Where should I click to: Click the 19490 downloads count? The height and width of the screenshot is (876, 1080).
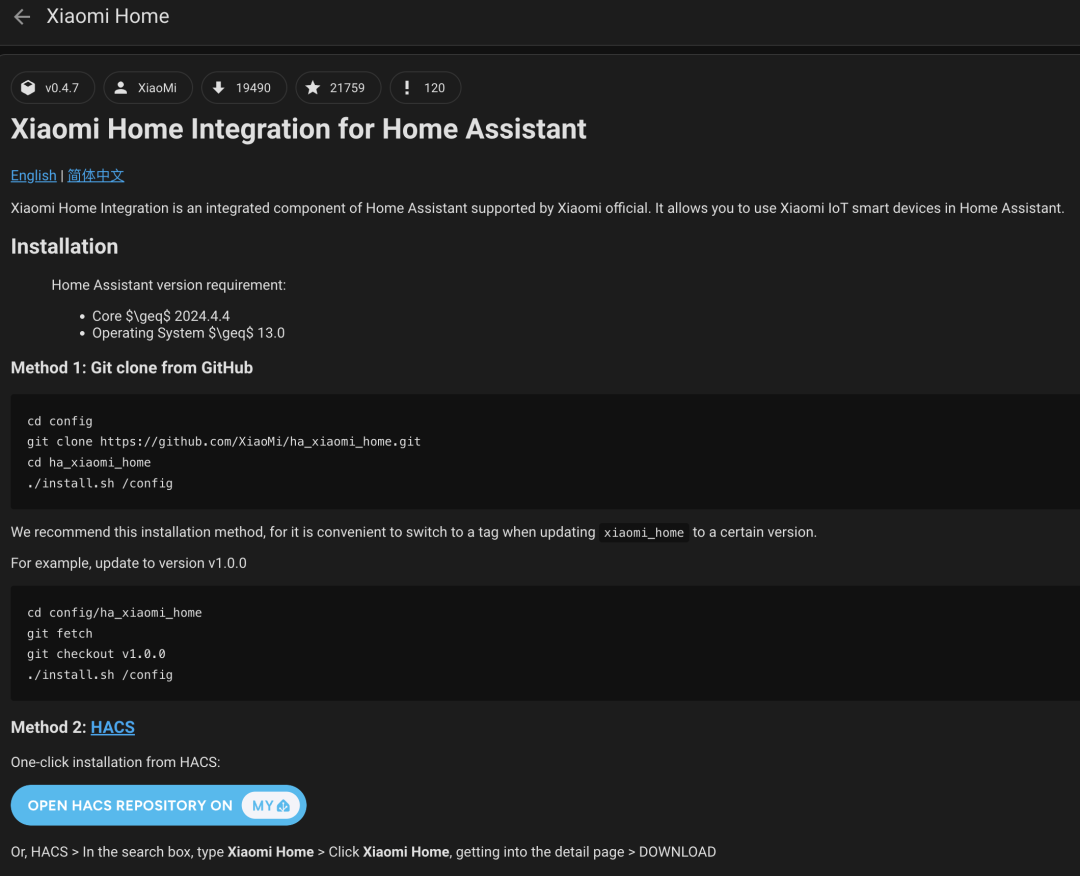click(253, 88)
